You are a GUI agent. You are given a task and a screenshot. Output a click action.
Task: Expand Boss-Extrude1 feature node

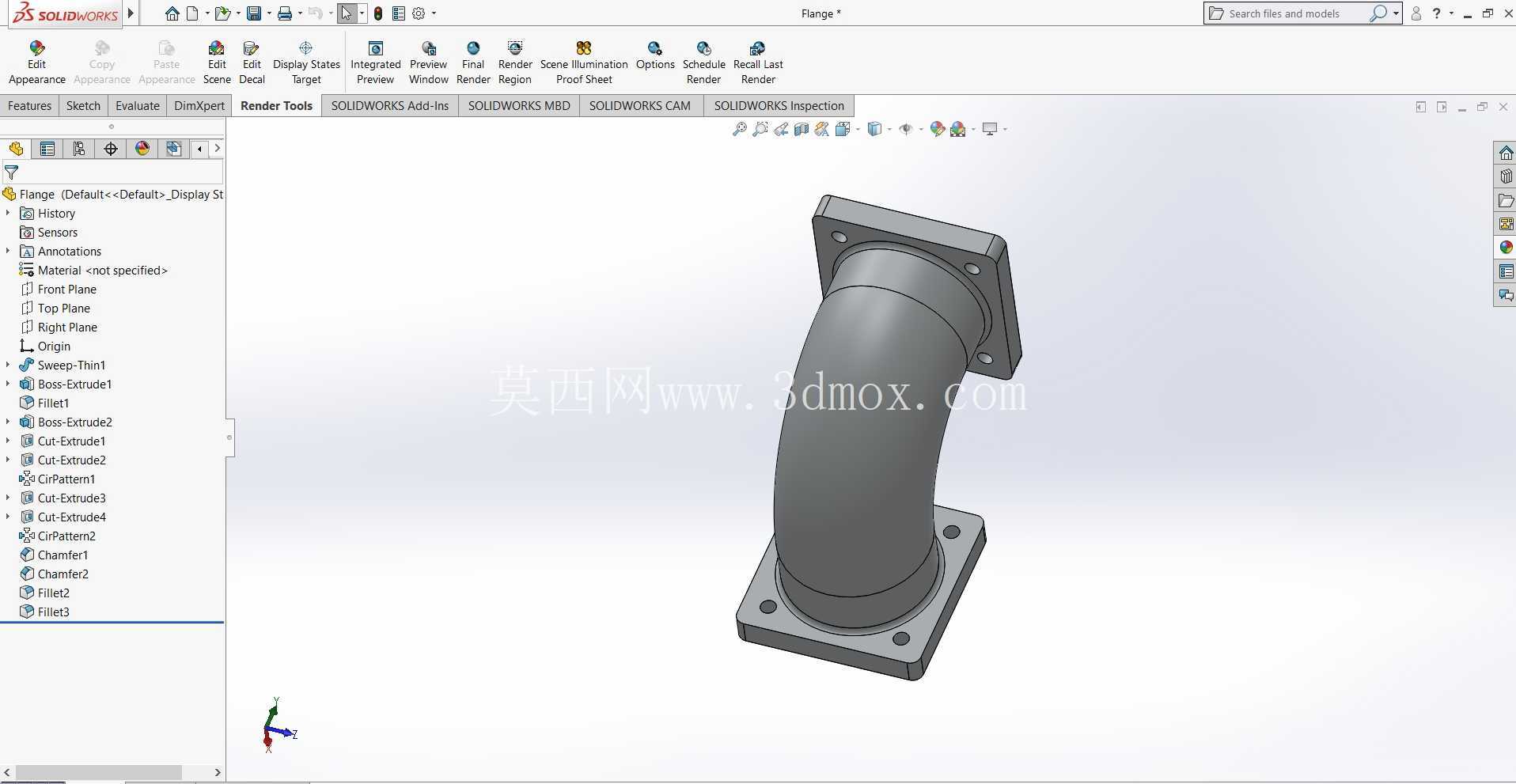point(8,384)
